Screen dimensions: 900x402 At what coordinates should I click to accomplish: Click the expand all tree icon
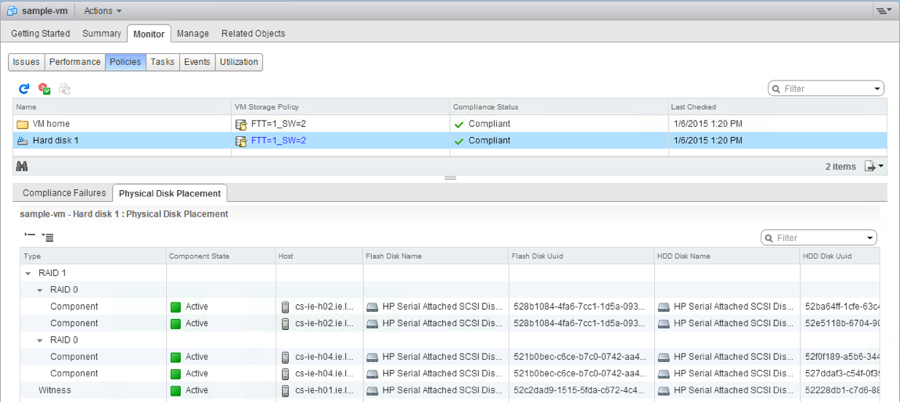(x=47, y=236)
